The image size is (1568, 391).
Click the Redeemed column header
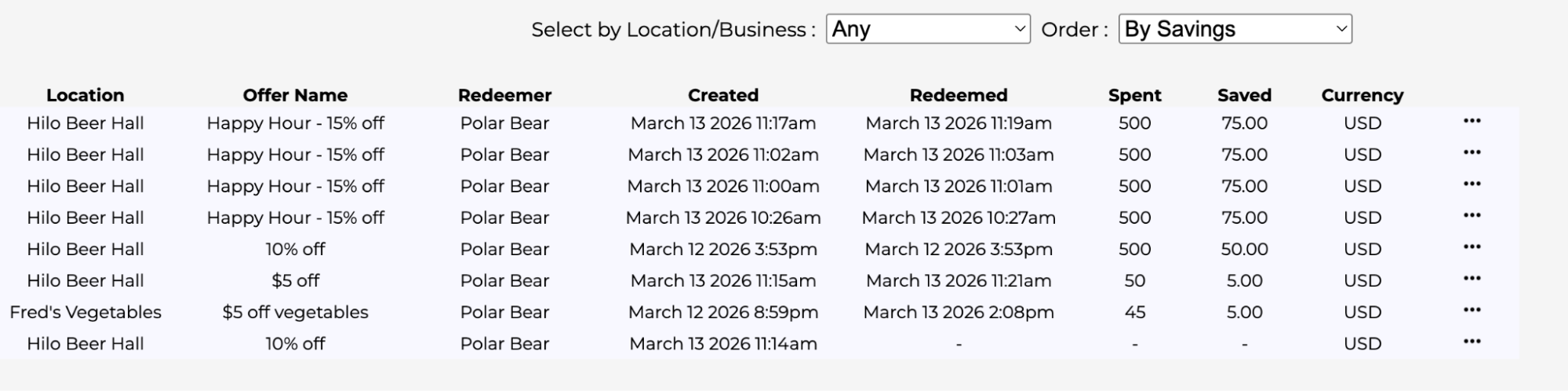coord(958,95)
